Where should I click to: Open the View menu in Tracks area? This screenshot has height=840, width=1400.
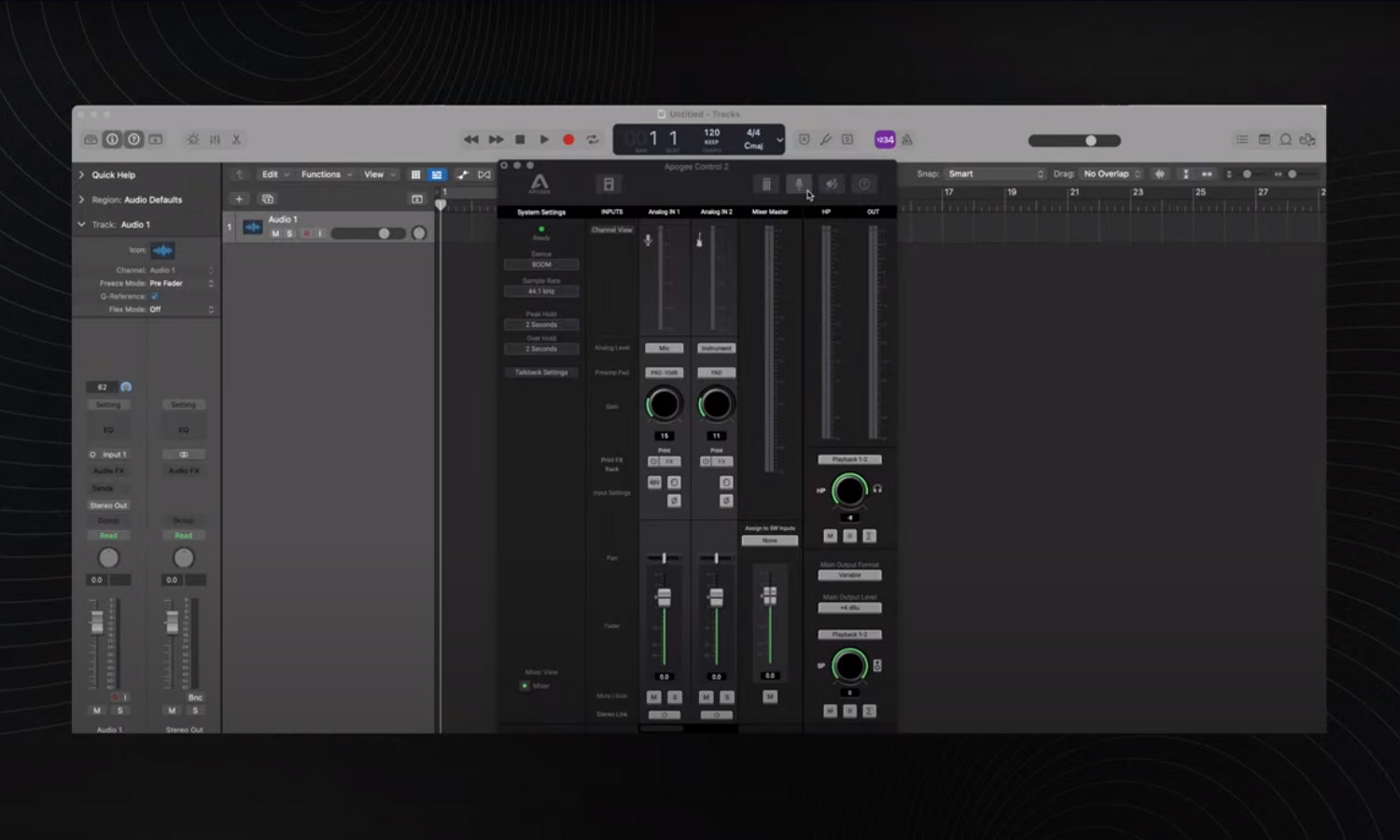pyautogui.click(x=378, y=175)
